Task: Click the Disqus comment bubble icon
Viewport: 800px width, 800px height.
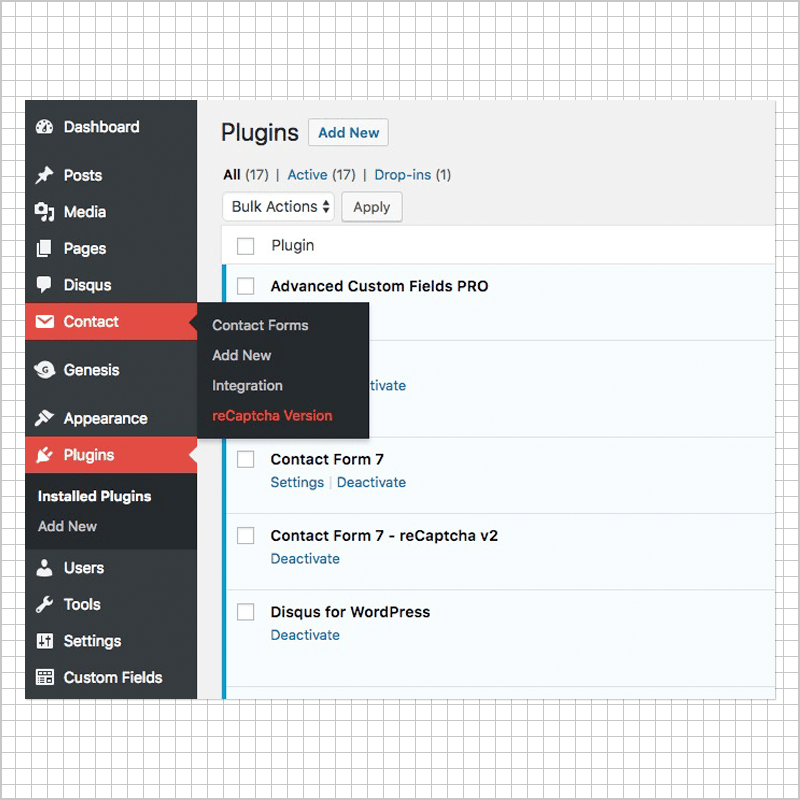Action: tap(44, 285)
